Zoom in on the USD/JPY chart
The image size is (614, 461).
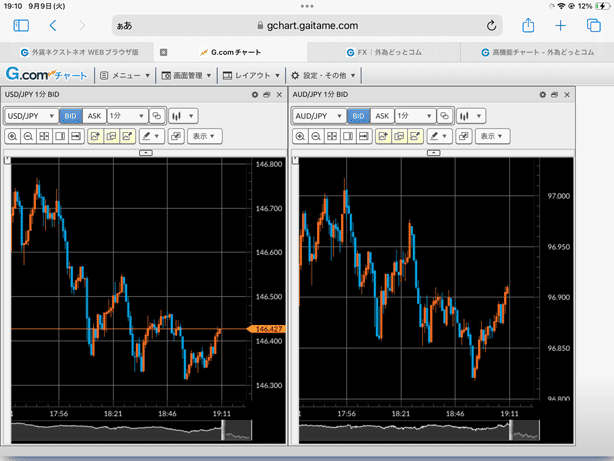click(x=12, y=136)
